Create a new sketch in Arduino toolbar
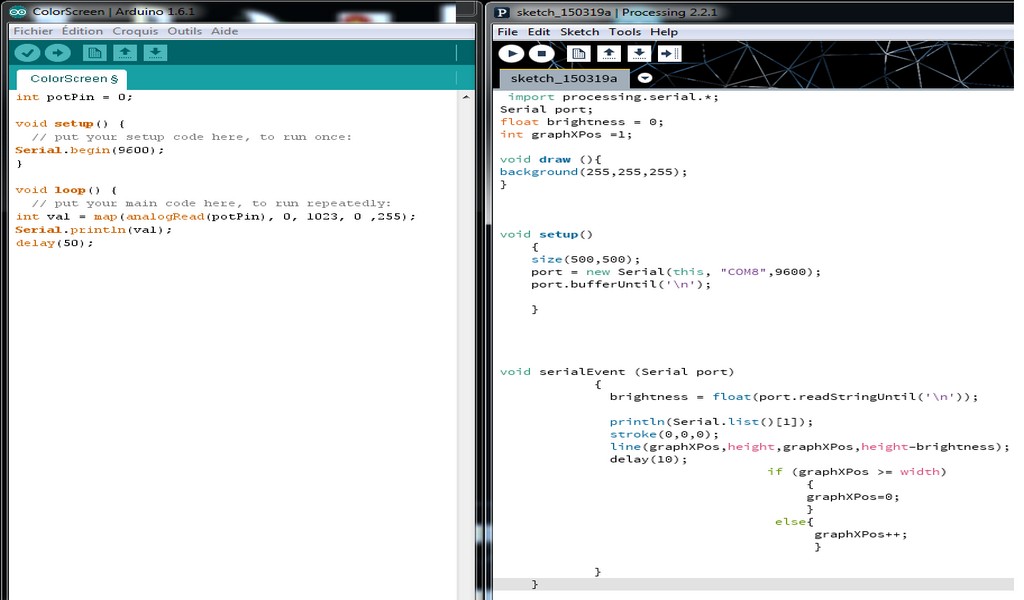 pyautogui.click(x=94, y=53)
